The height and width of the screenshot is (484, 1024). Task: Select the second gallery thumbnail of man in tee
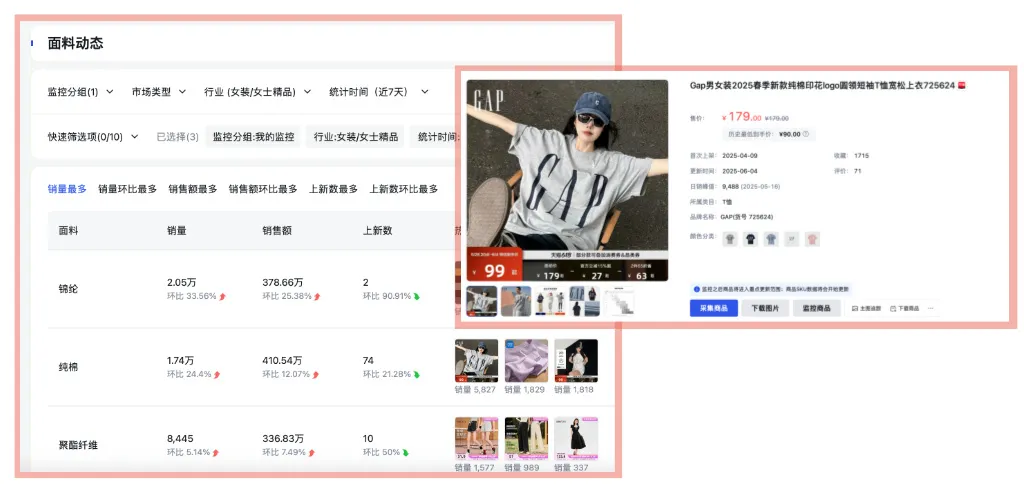(516, 301)
